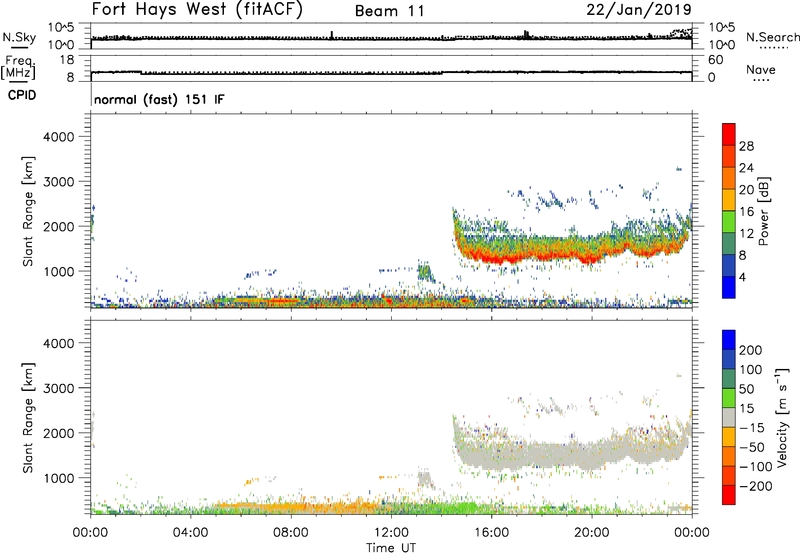Click the Slant Range label of power panel
Screen dimensions: 800x554
point(28,211)
